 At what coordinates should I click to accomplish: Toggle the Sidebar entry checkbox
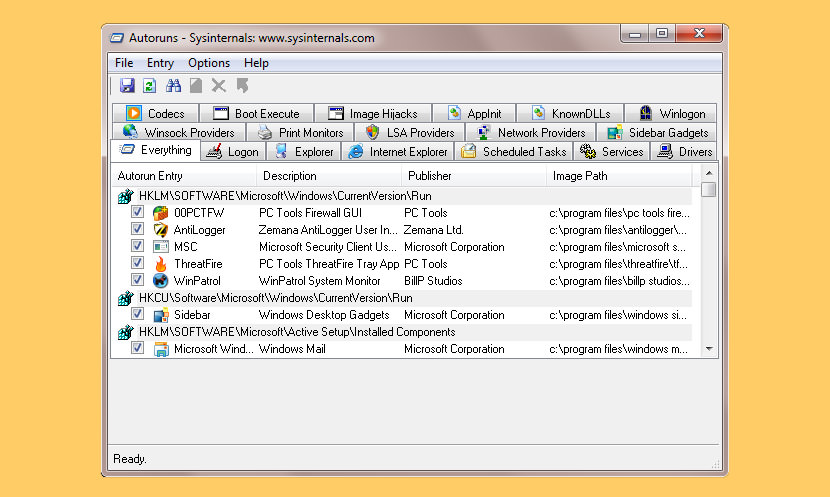[x=138, y=314]
